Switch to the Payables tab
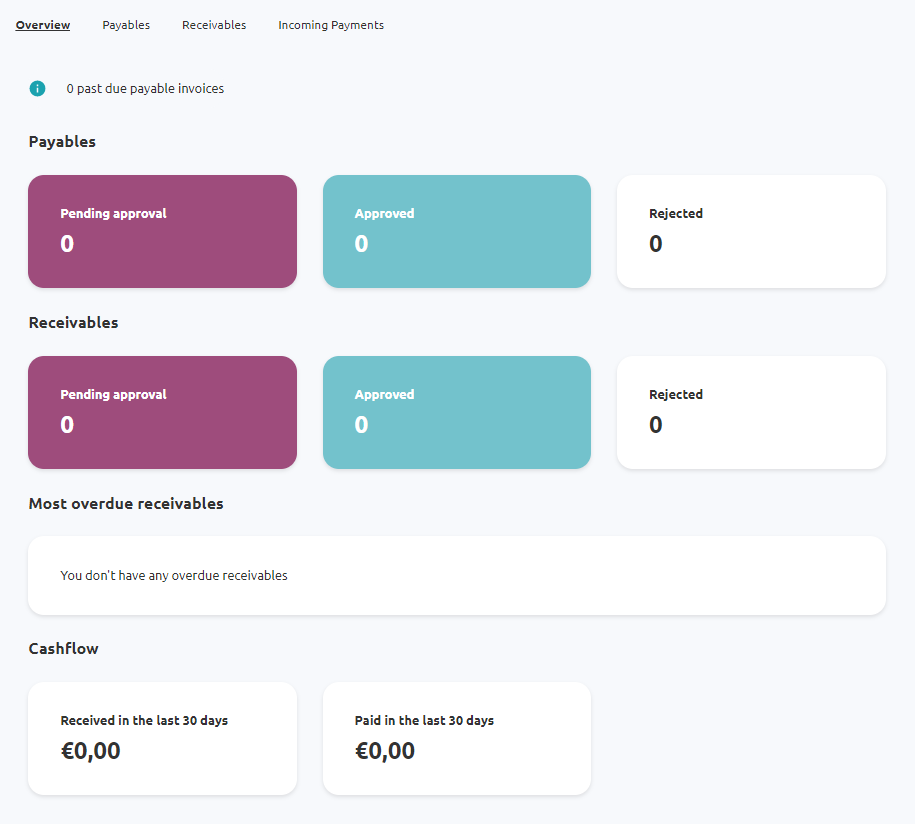 126,25
